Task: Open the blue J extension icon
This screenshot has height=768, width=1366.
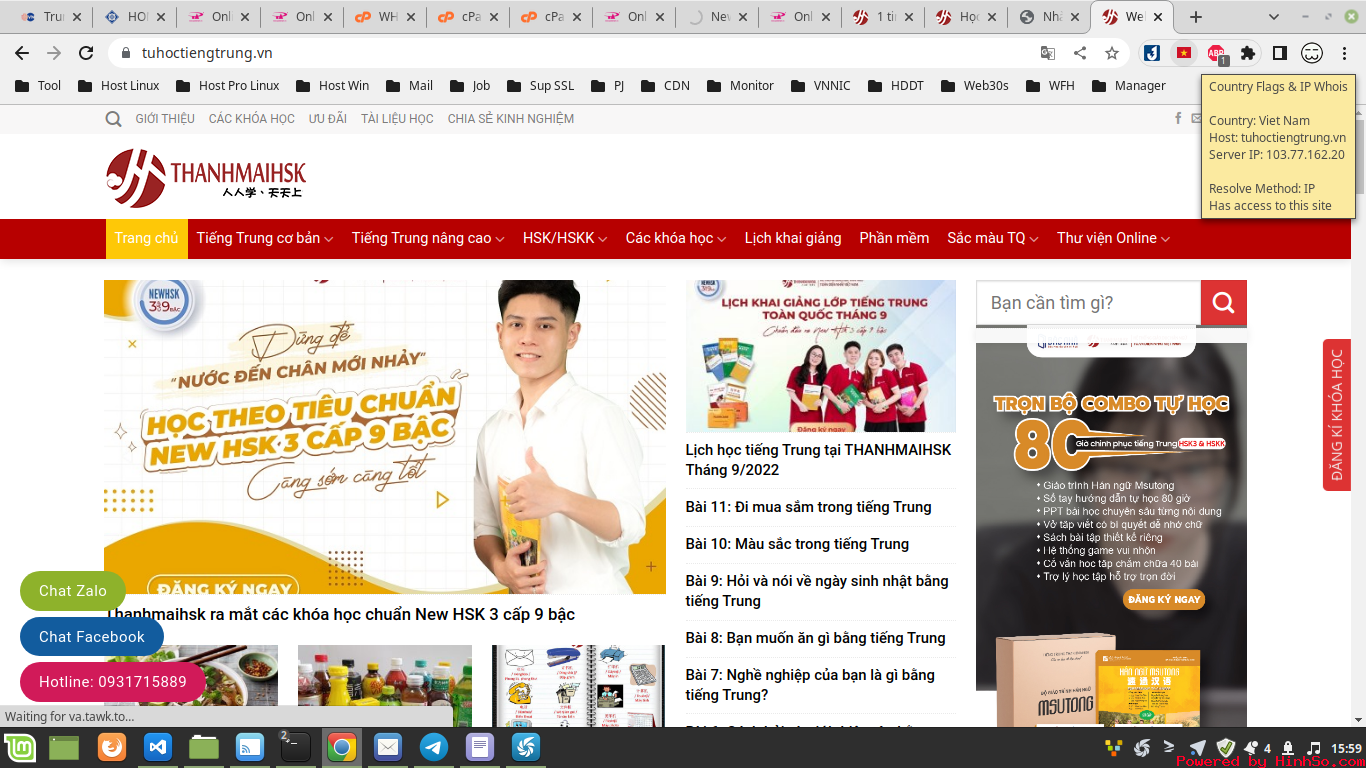Action: pyautogui.click(x=1152, y=53)
